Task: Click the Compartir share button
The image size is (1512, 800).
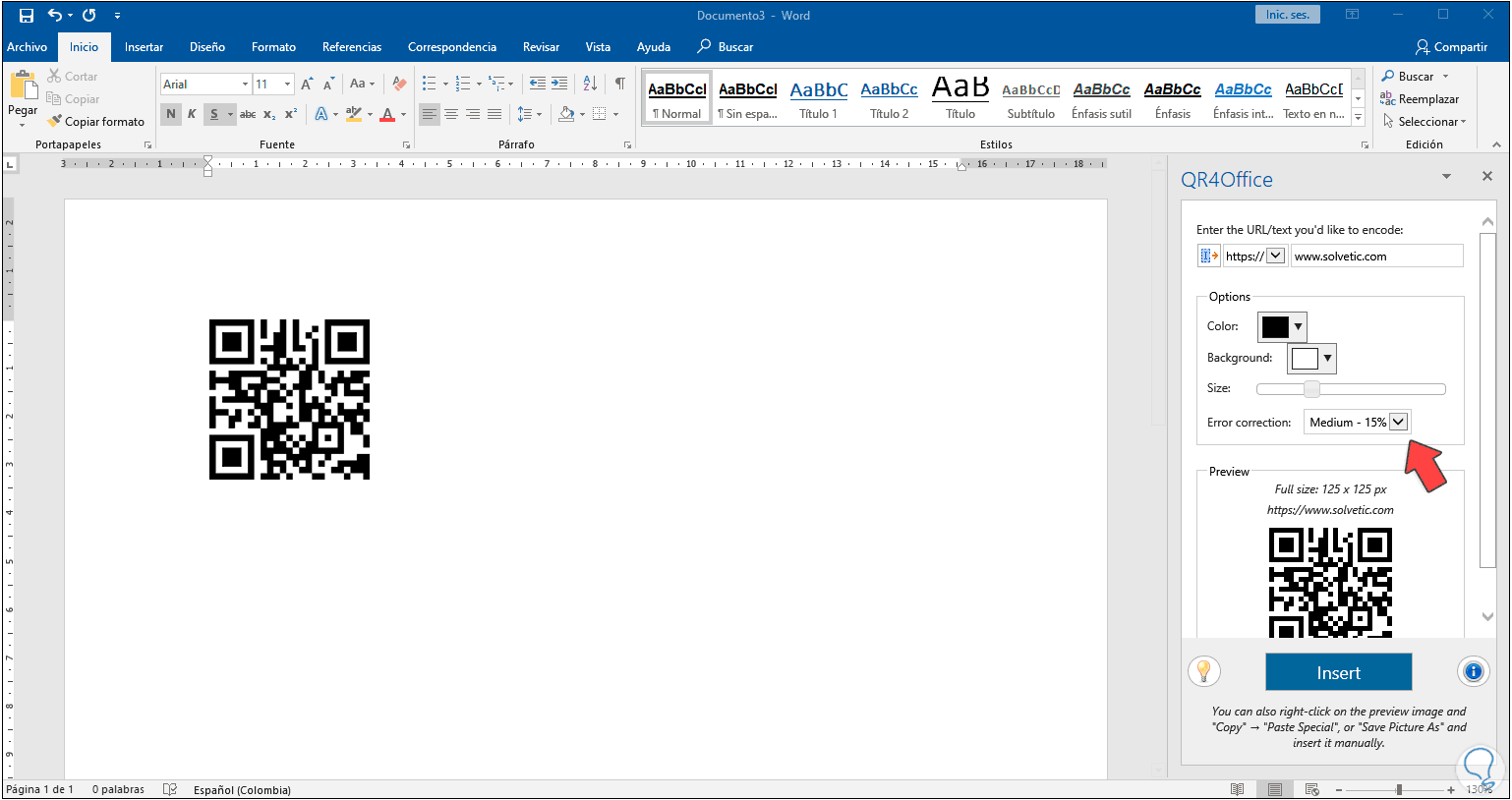Action: pyautogui.click(x=1451, y=47)
